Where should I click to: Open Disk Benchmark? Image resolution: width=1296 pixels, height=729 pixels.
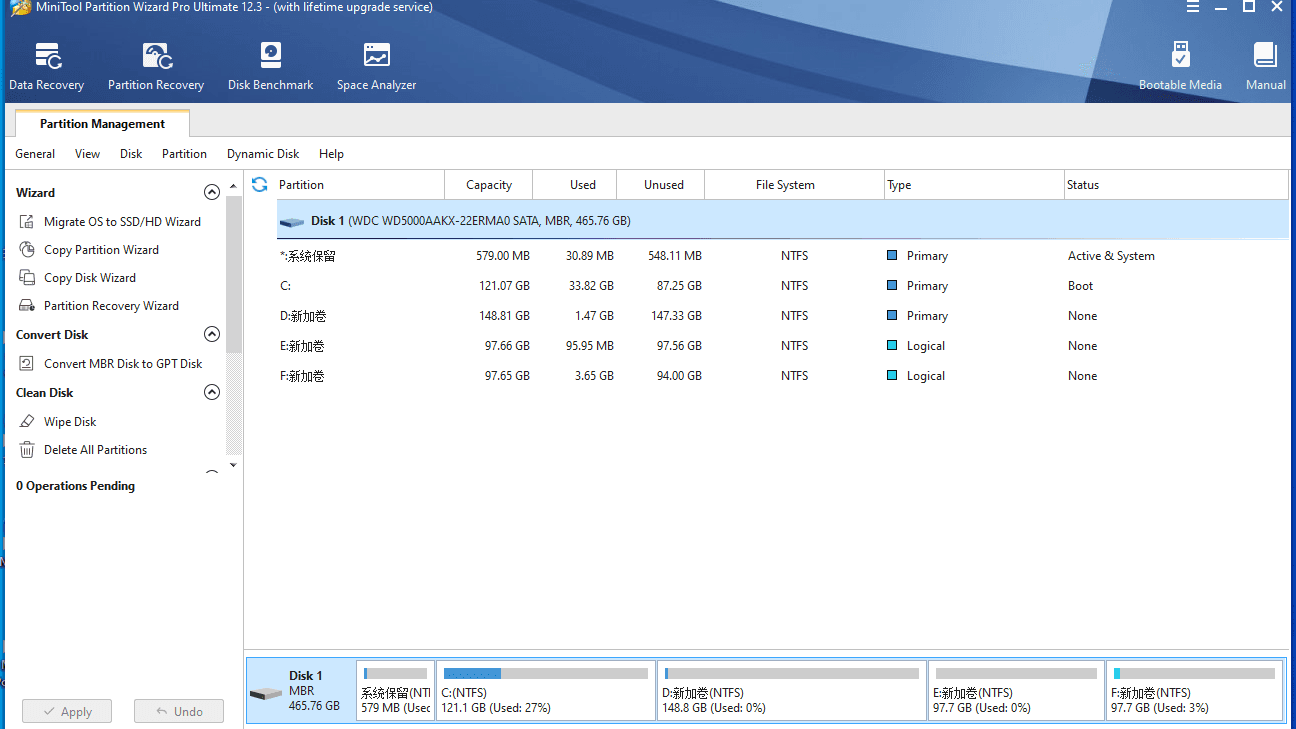coord(270,67)
